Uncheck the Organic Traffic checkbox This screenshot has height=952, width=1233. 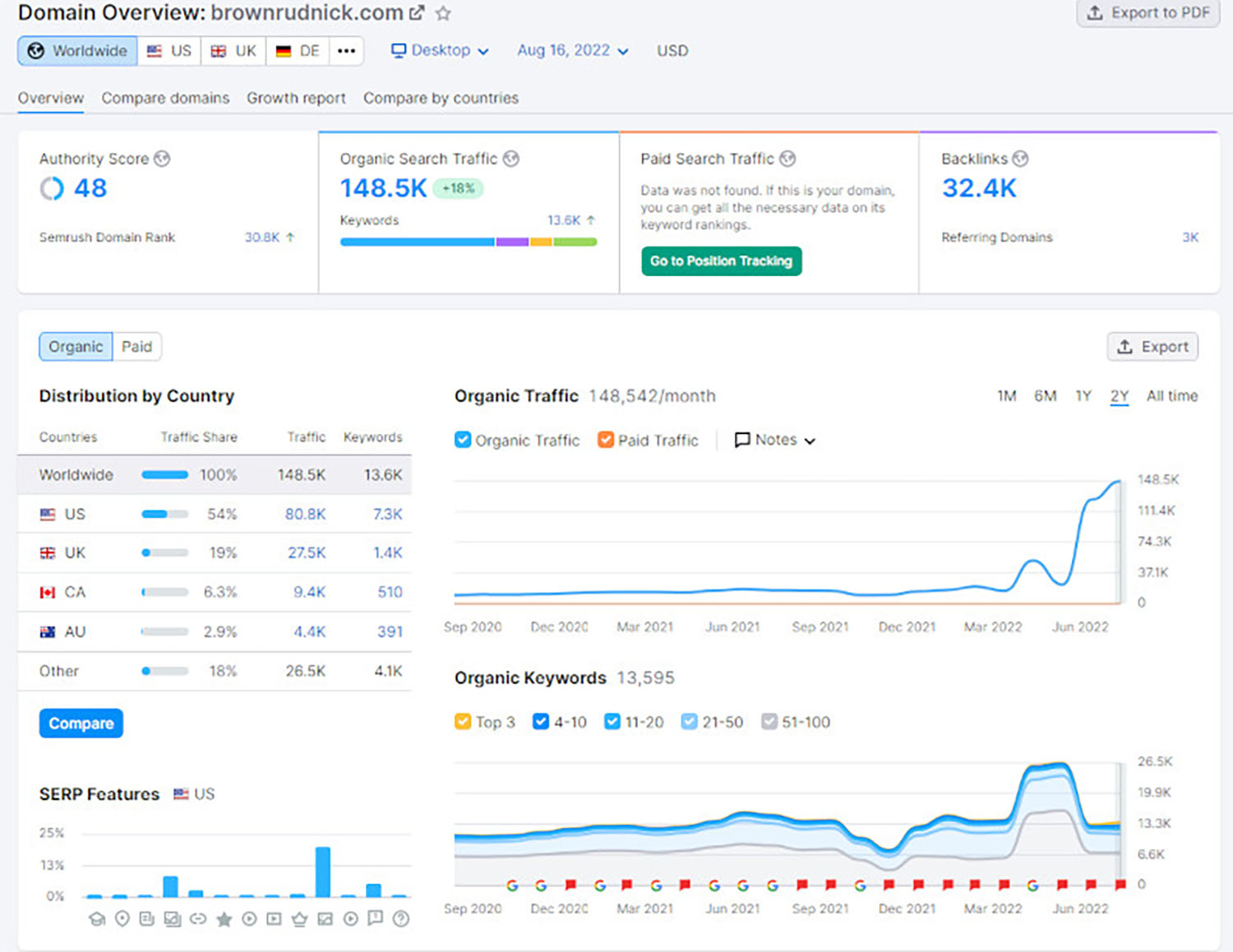pos(463,440)
